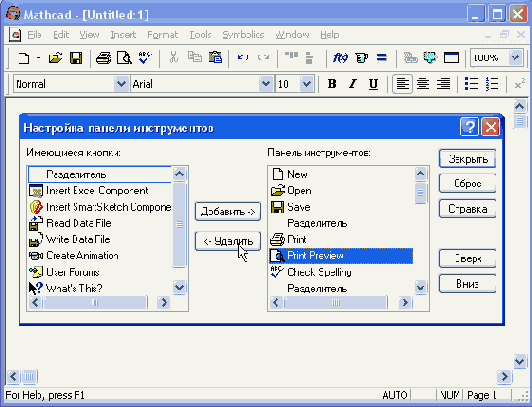This screenshot has height=407, width=532.
Task: Click the dialog's question mark help icon
Action: click(469, 127)
